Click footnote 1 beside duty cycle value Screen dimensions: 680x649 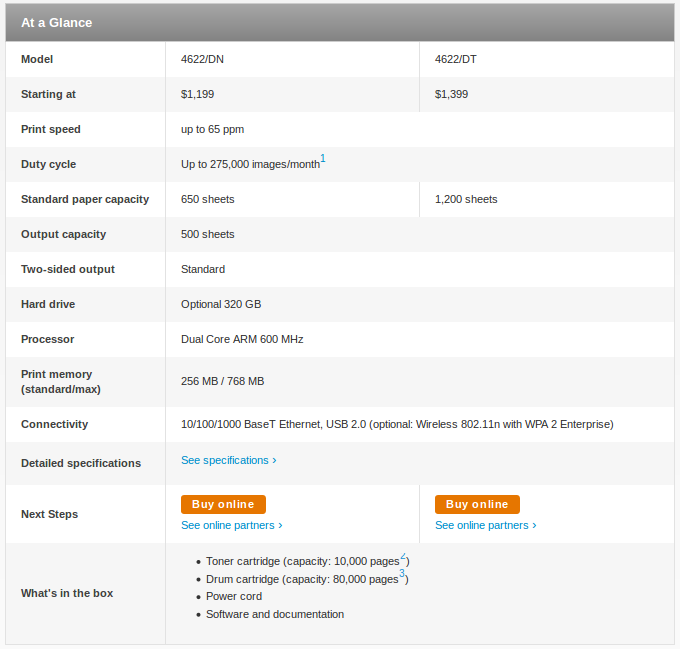coord(323,159)
